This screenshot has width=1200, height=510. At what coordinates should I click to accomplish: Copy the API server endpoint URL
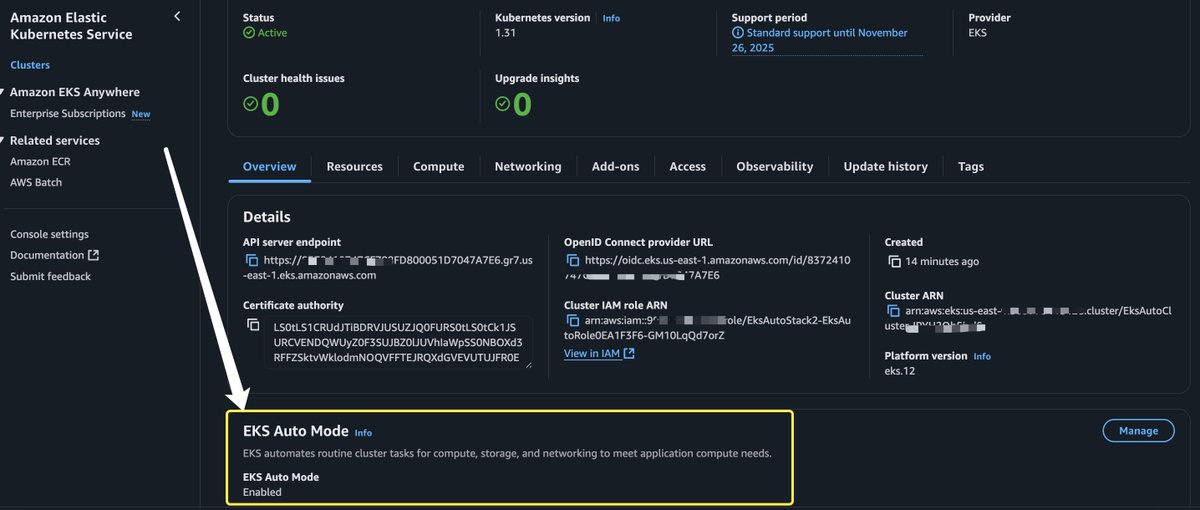click(252, 260)
